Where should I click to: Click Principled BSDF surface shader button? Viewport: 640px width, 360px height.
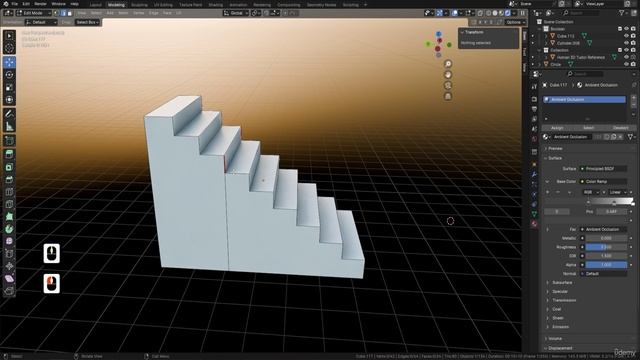[x=603, y=169]
